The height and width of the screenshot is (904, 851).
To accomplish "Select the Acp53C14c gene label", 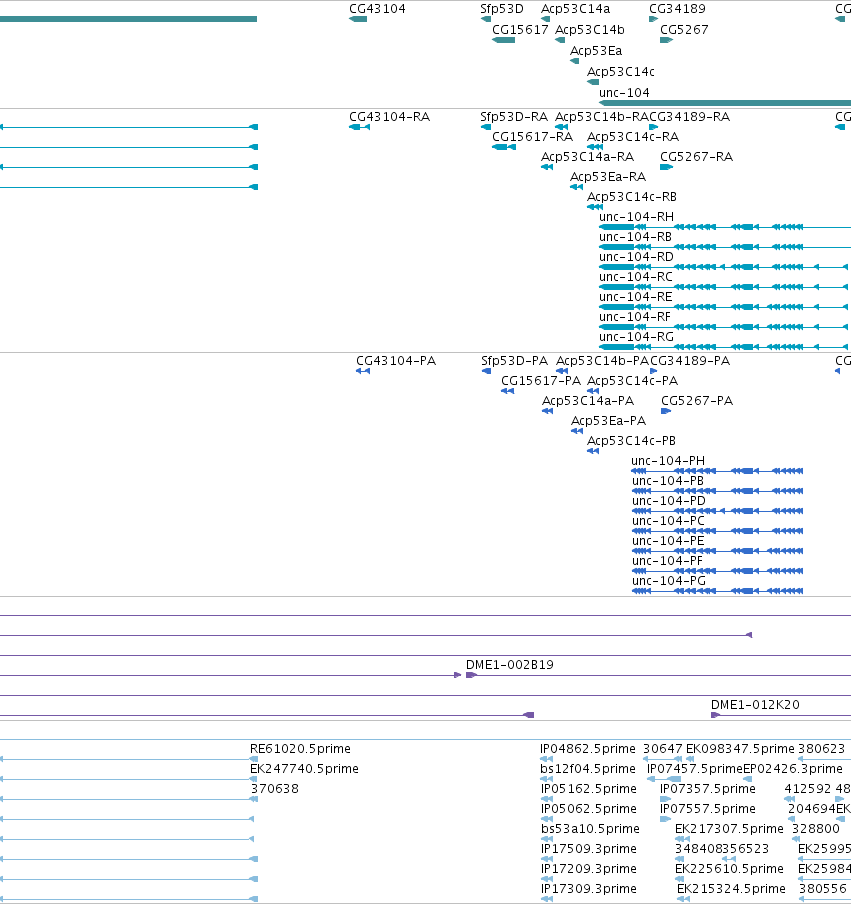I will [x=621, y=71].
